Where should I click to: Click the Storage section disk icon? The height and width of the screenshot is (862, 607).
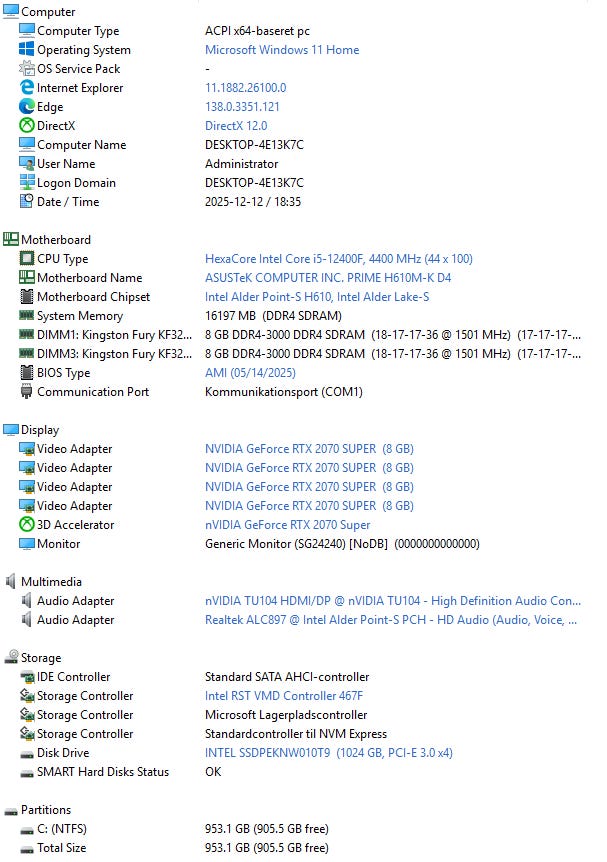pos(11,657)
